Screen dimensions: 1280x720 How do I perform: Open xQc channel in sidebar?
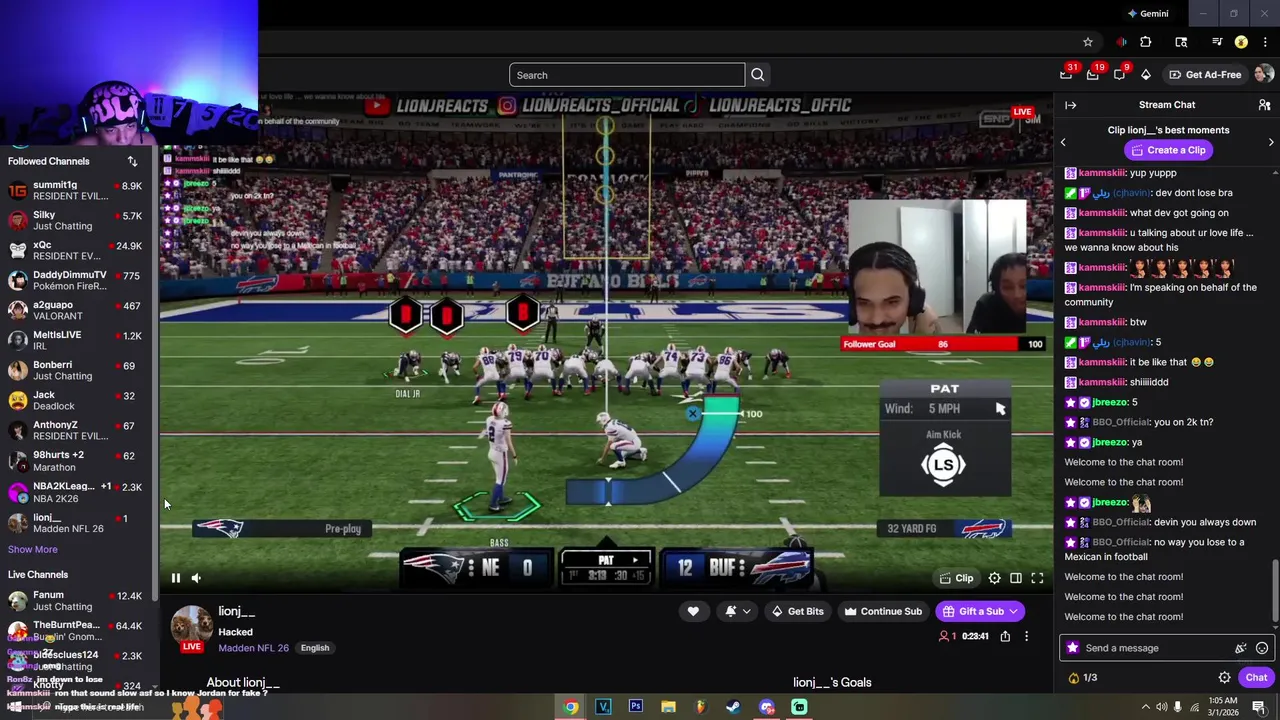(x=75, y=251)
